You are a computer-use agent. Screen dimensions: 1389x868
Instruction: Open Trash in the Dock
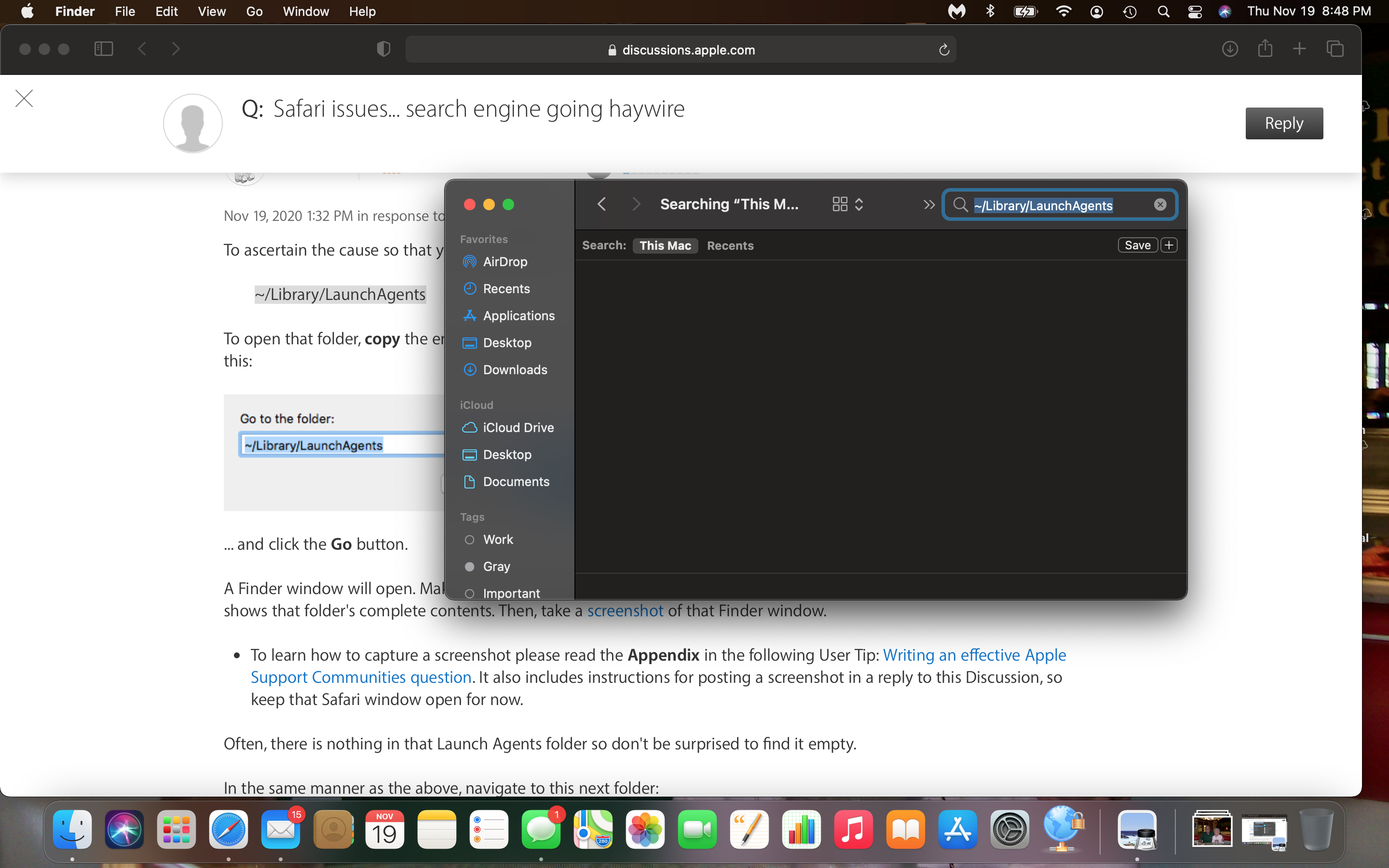1317,829
